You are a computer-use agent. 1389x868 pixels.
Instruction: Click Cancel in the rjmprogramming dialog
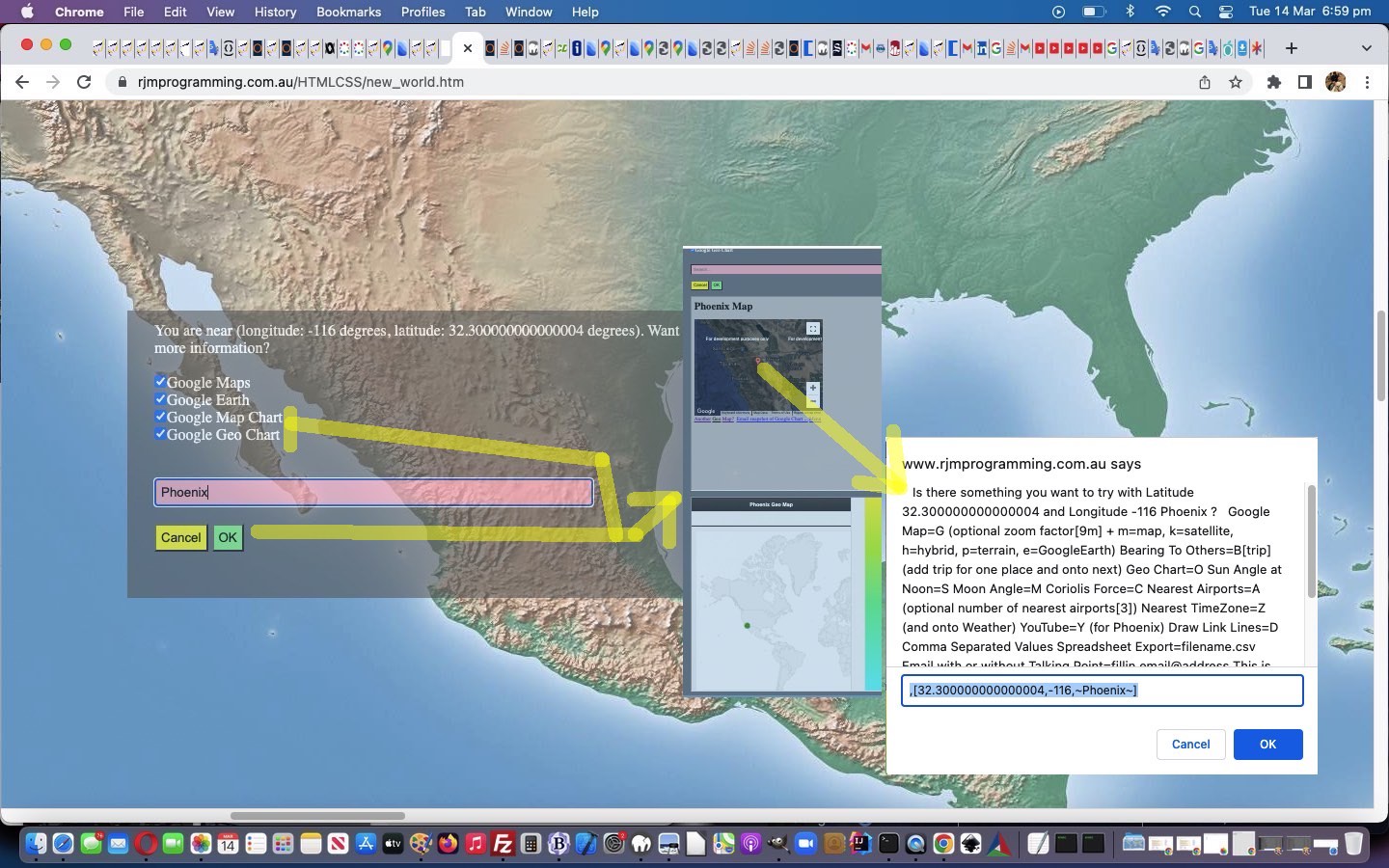click(1190, 744)
